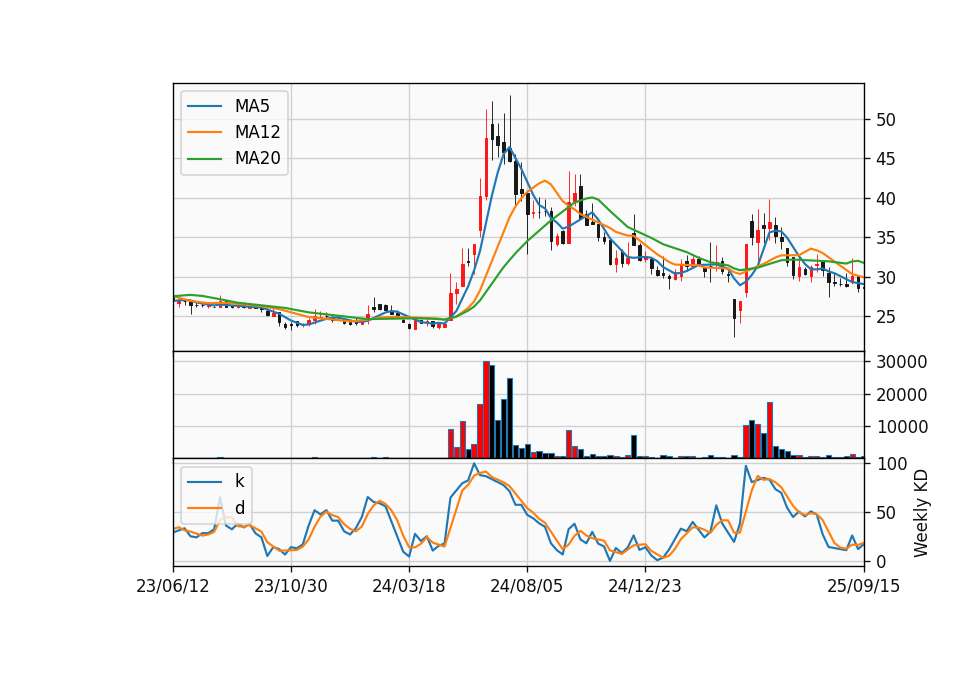The image size is (960, 690).
Task: Click the 24/12/23 date axis label
Action: click(x=645, y=586)
